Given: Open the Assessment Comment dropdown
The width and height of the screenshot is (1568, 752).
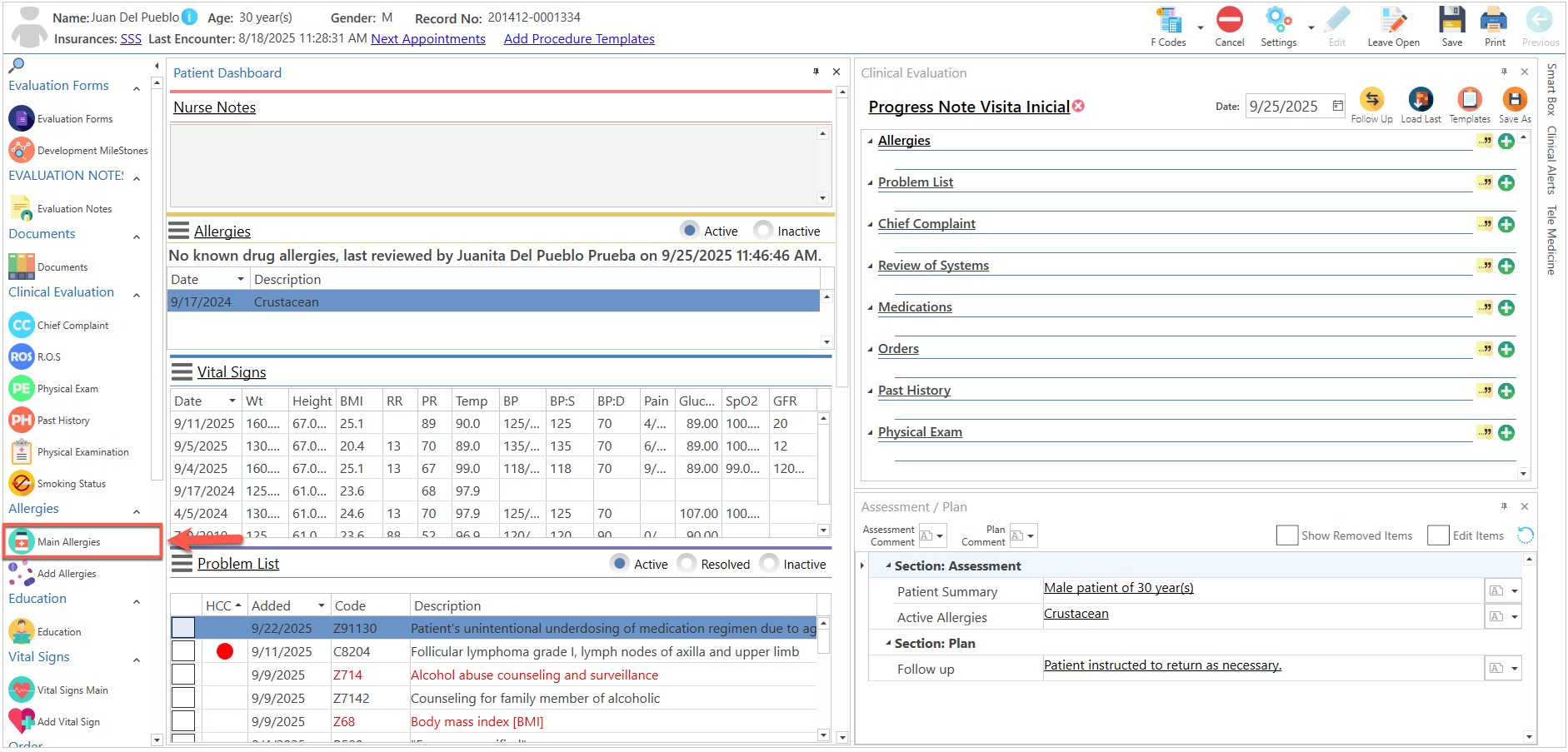Looking at the screenshot, I should tap(932, 535).
